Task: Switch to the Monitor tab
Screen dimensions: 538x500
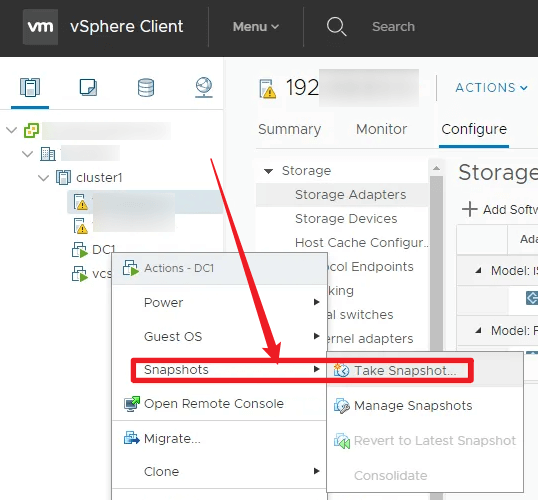Action: (382, 129)
